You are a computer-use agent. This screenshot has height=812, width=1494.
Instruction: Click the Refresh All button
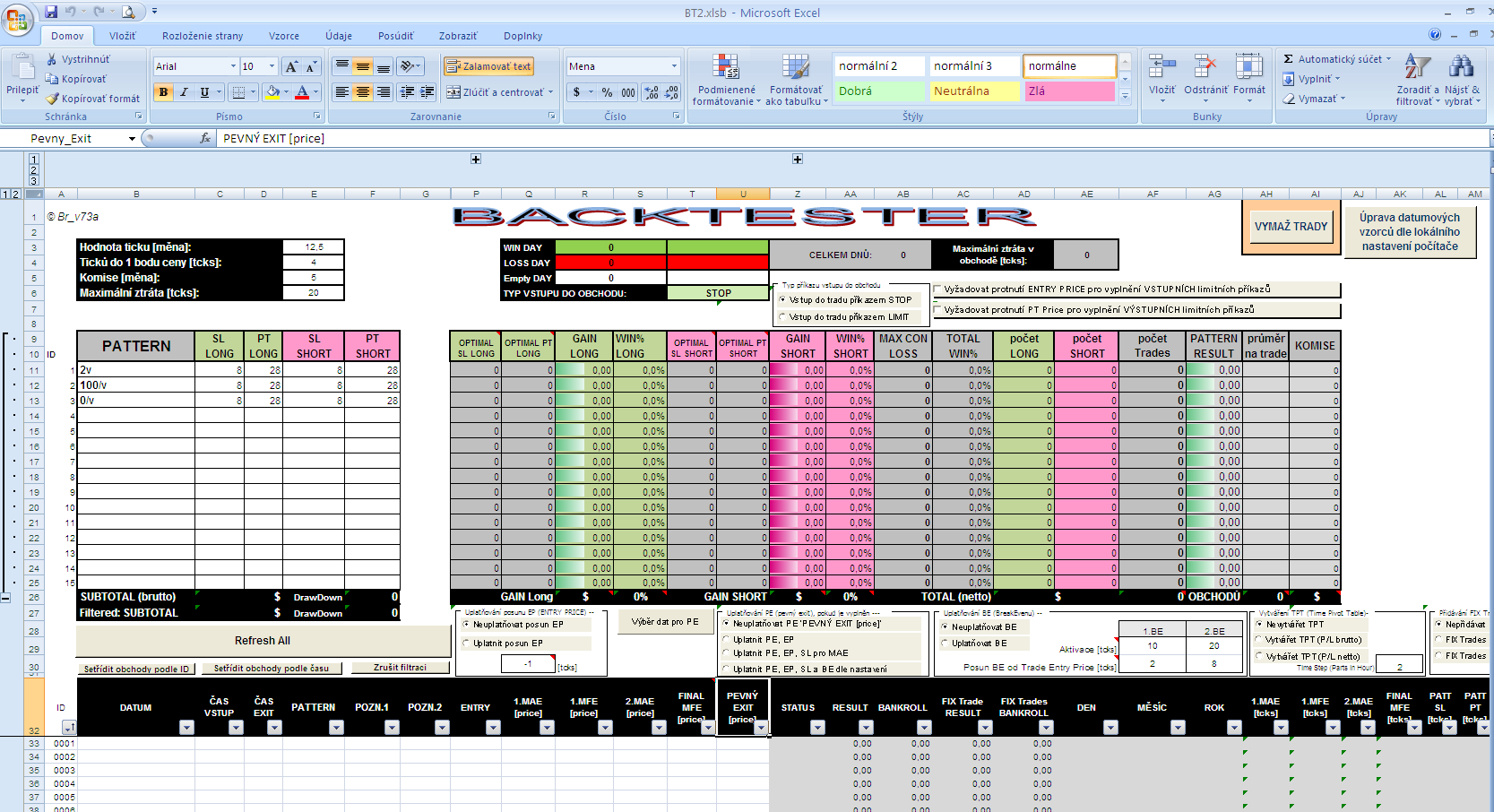[263, 641]
